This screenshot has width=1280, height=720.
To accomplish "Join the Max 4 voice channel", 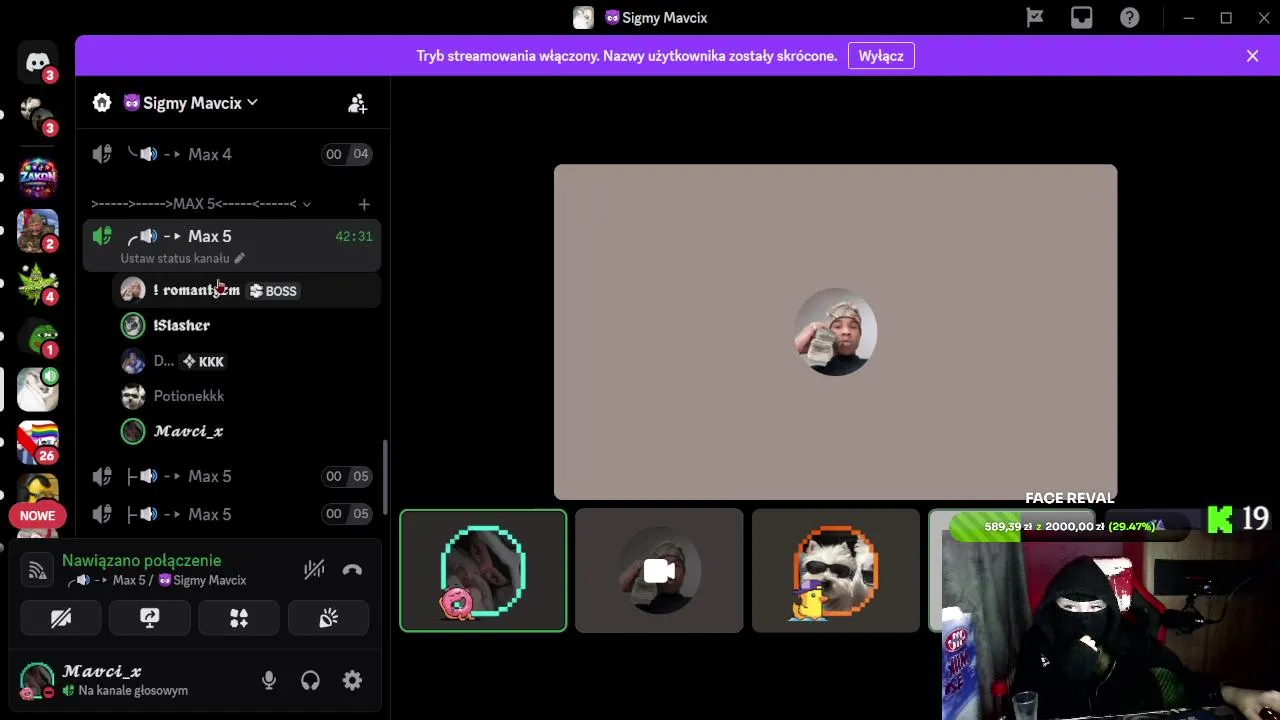I will 231,154.
